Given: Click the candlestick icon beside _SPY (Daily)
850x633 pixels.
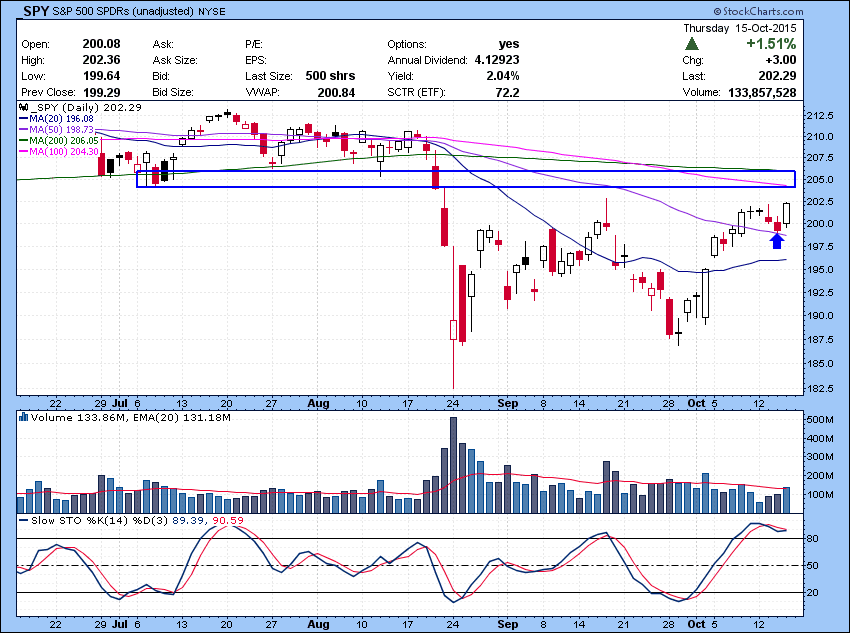Looking at the screenshot, I should click(24, 107).
